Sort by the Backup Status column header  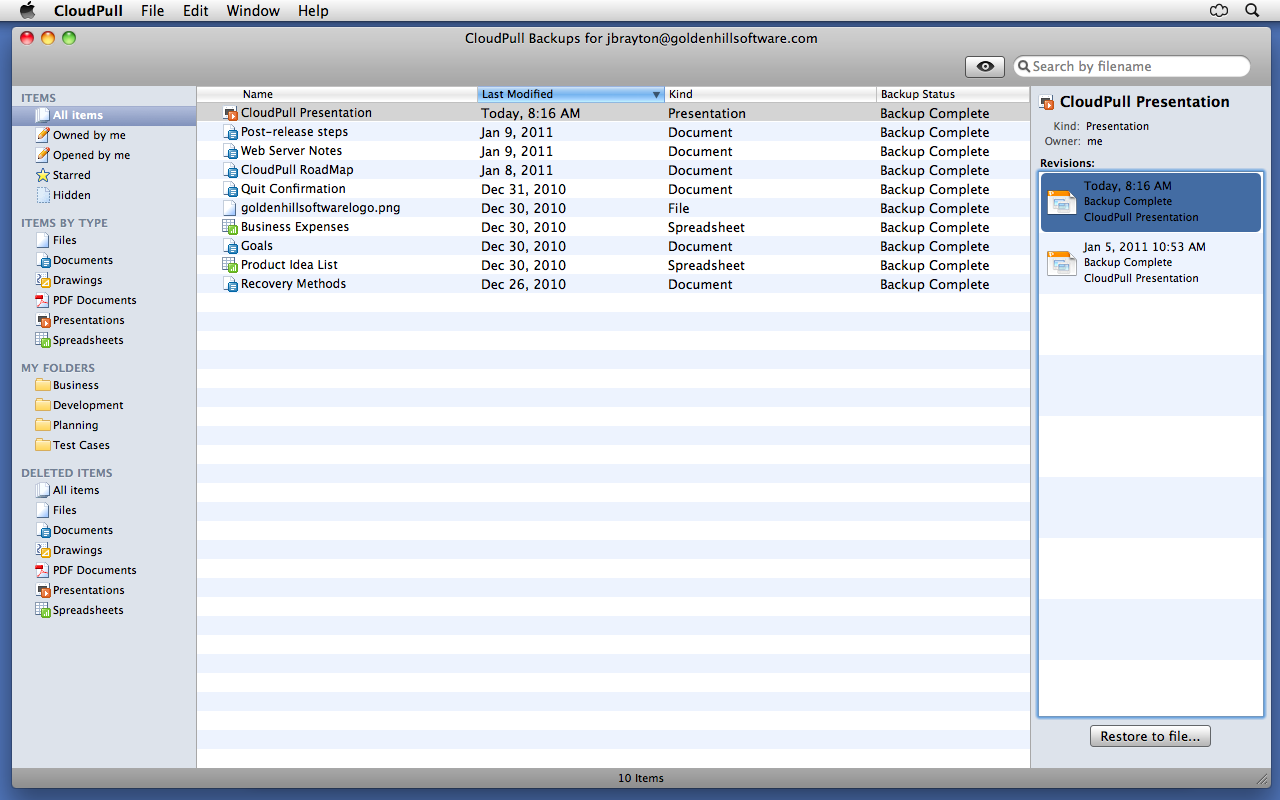(952, 94)
